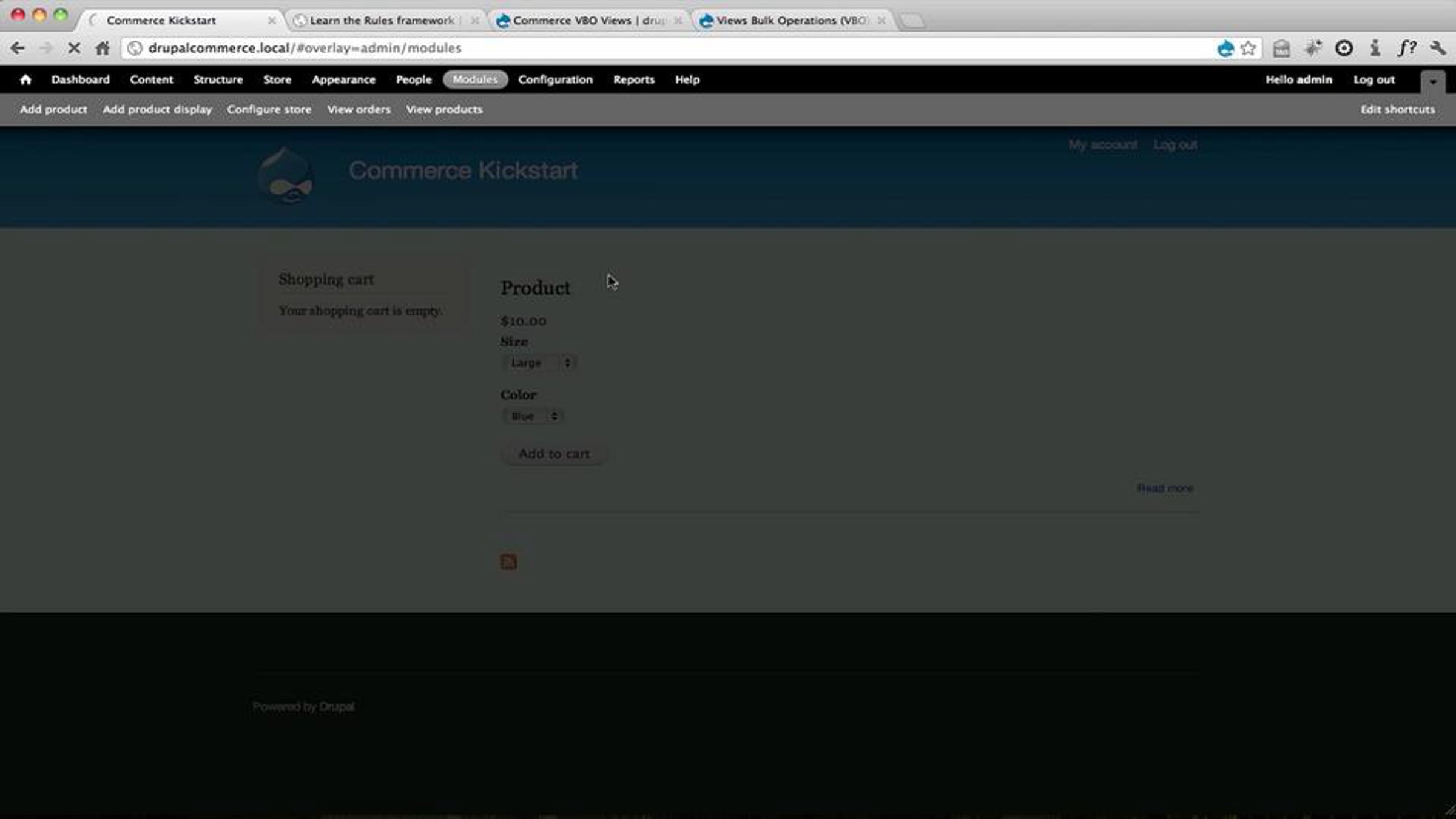Screen dimensions: 1456x819
Task: Collapse the shortcuts bar toggle arrow
Action: [1433, 81]
